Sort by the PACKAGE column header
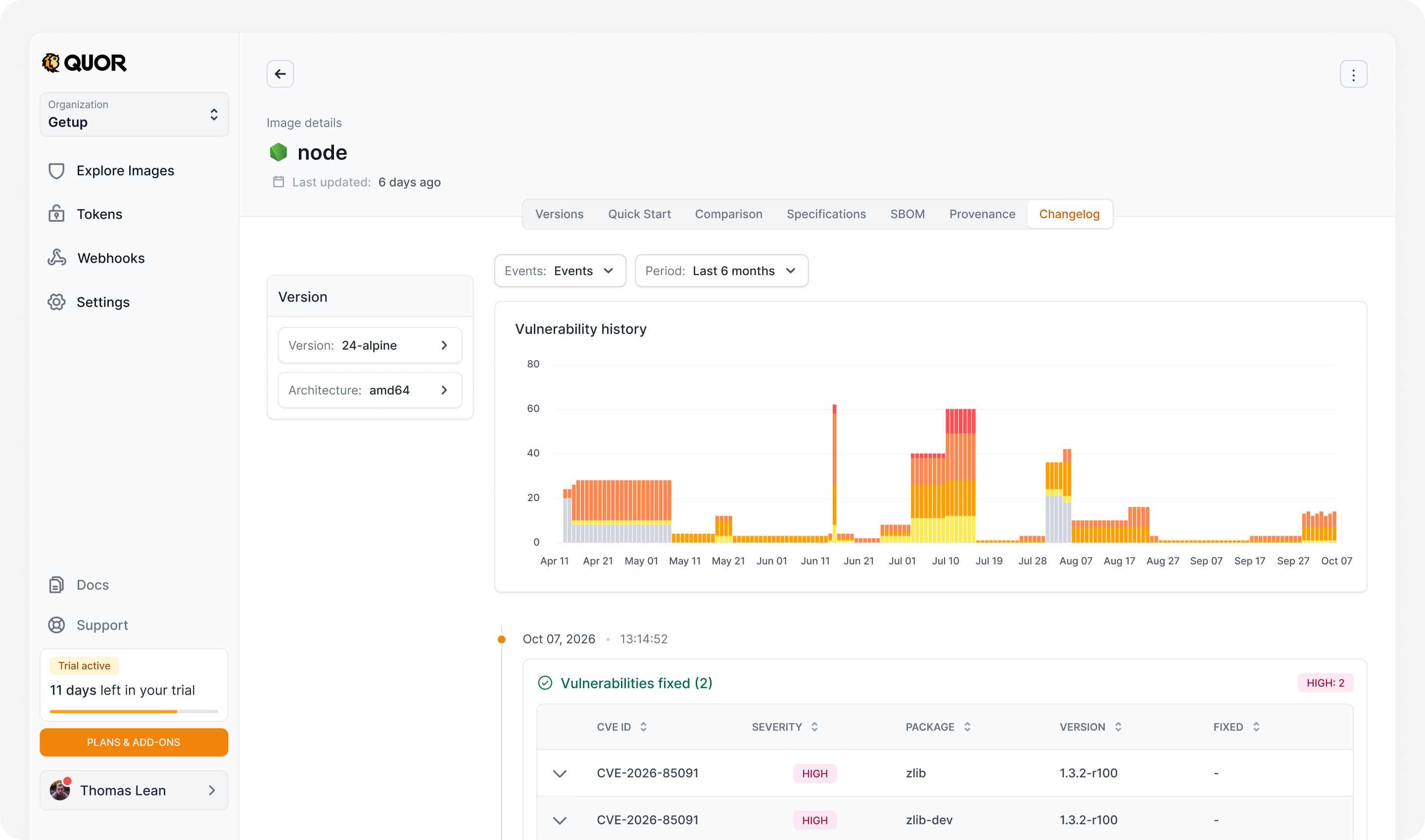Screen dimensions: 1425x840 coord(938,727)
